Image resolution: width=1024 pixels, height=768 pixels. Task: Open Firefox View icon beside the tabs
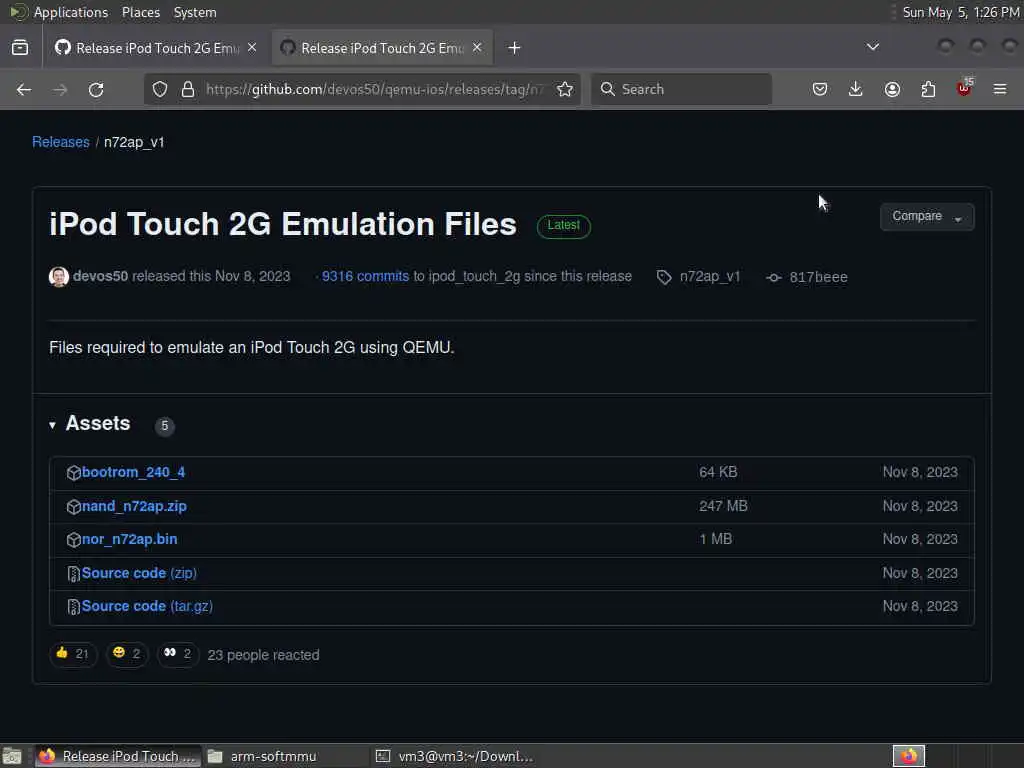tap(20, 48)
